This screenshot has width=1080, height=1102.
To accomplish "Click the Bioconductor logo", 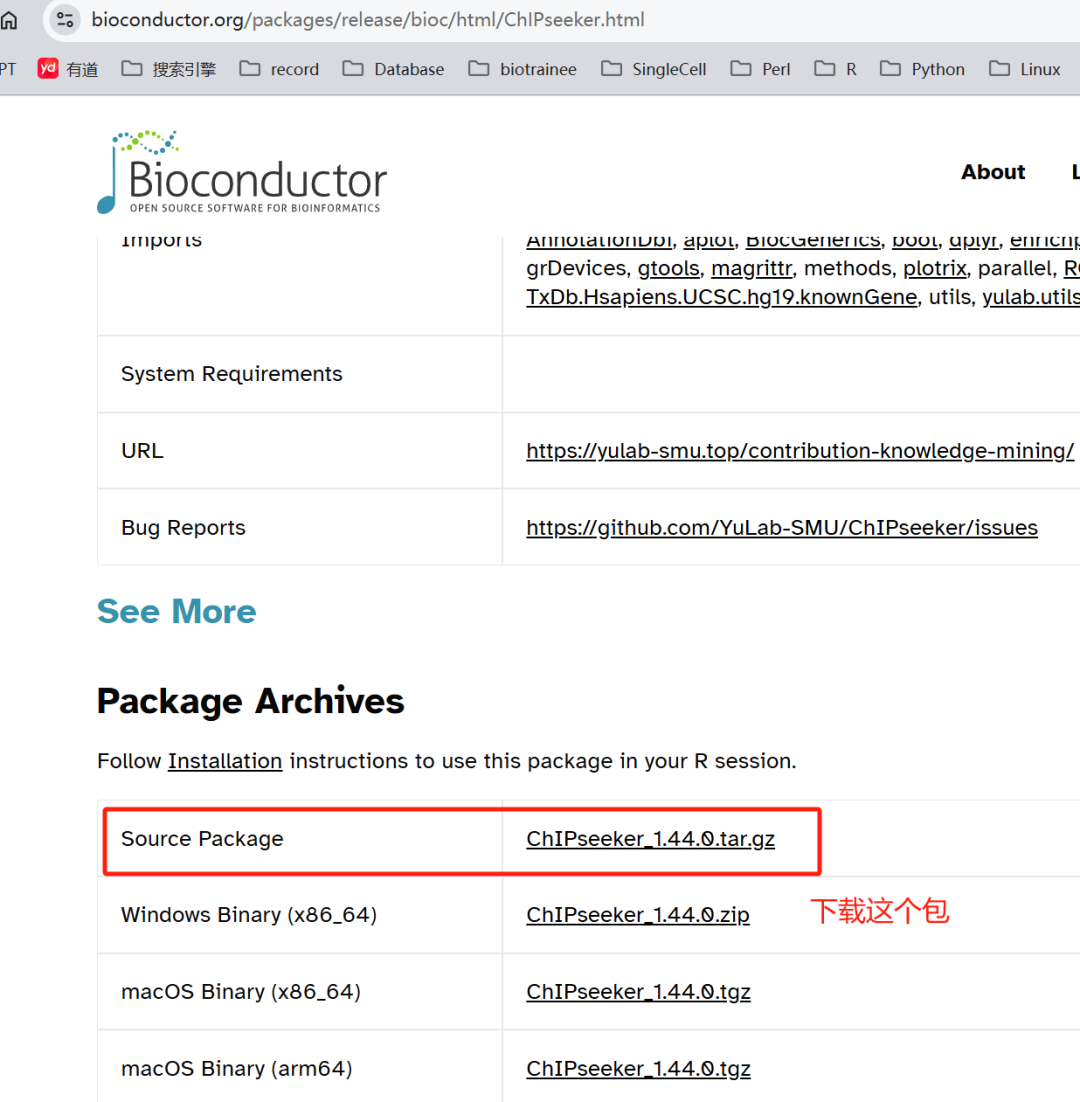I will 242,172.
